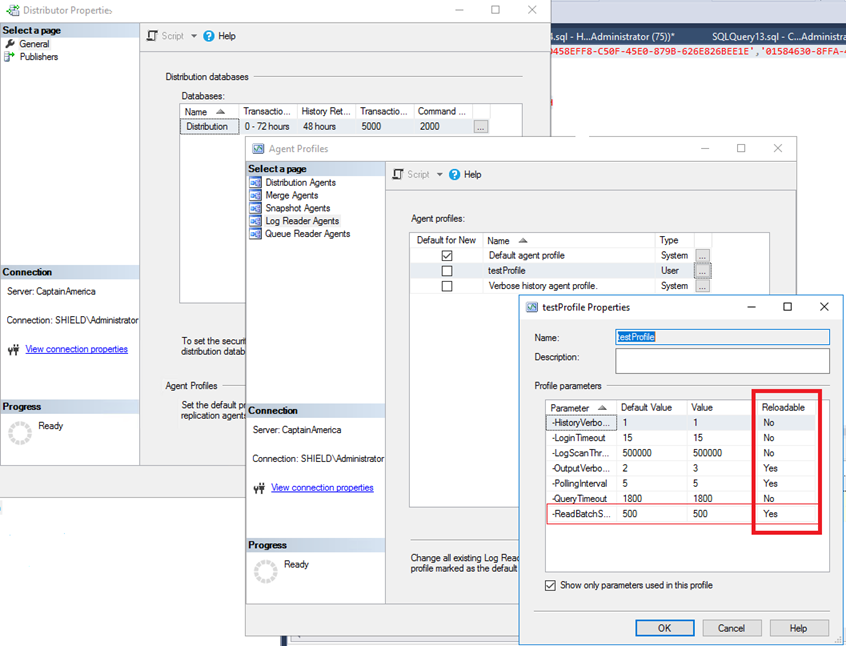Click the Default Value column header
Screen dimensions: 846x646
[x=651, y=407]
